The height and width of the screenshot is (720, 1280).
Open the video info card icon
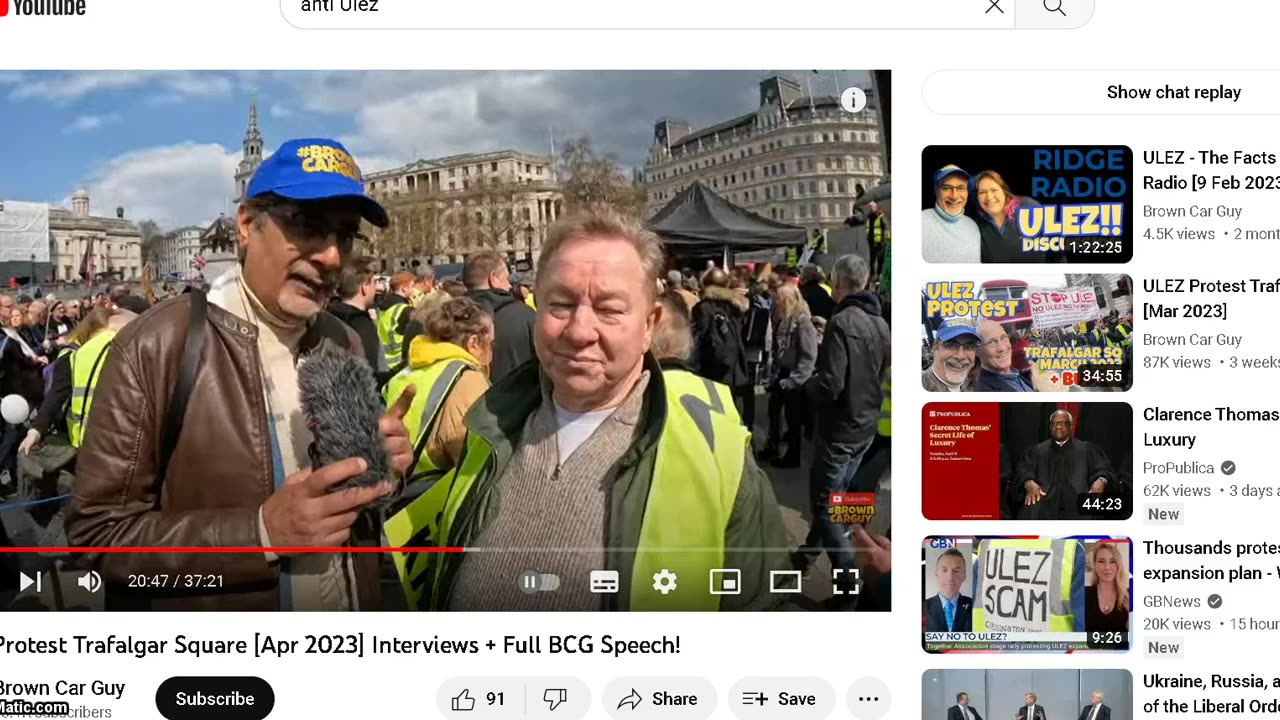tap(853, 100)
